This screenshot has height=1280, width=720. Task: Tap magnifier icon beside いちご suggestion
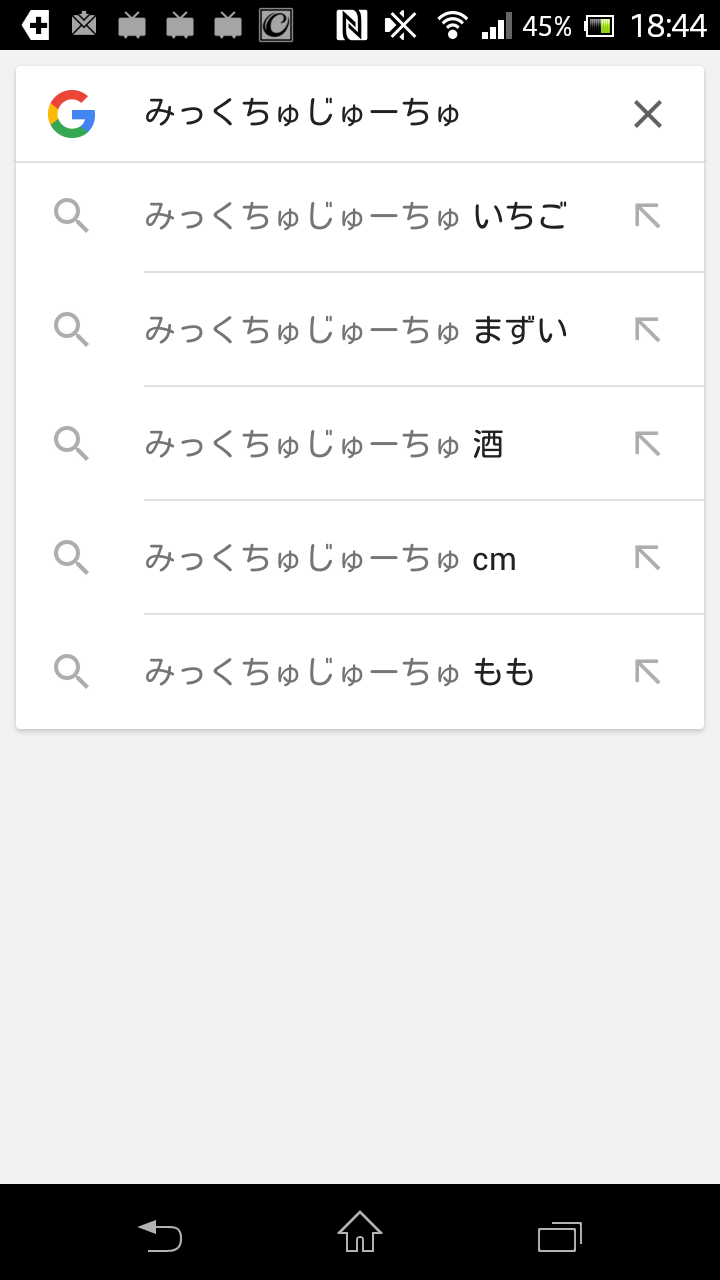[71, 216]
